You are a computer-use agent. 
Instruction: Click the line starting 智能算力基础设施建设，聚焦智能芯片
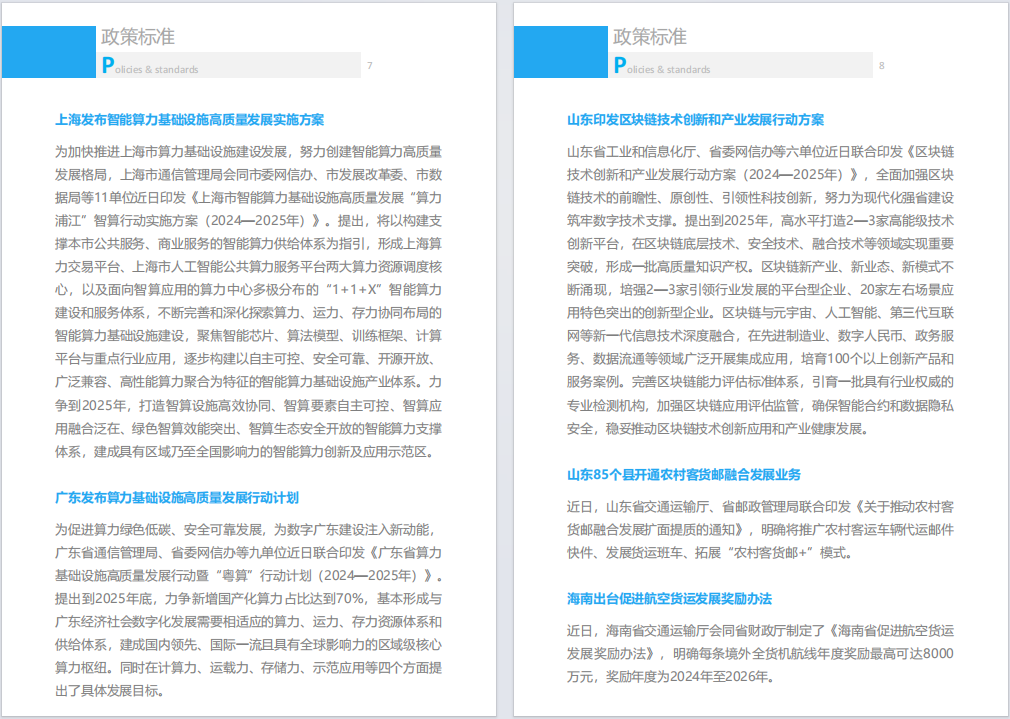coord(249,336)
